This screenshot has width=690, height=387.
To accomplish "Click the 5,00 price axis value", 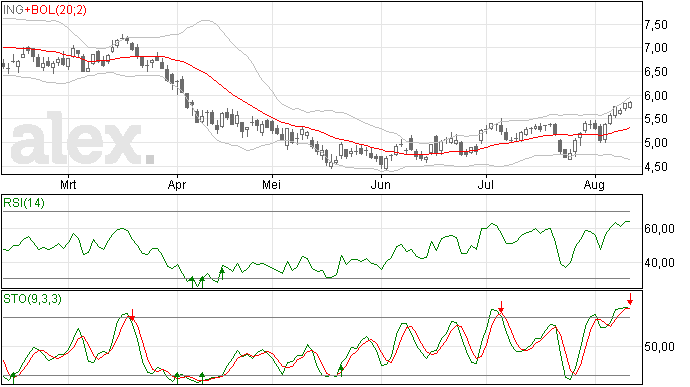I will coord(656,143).
